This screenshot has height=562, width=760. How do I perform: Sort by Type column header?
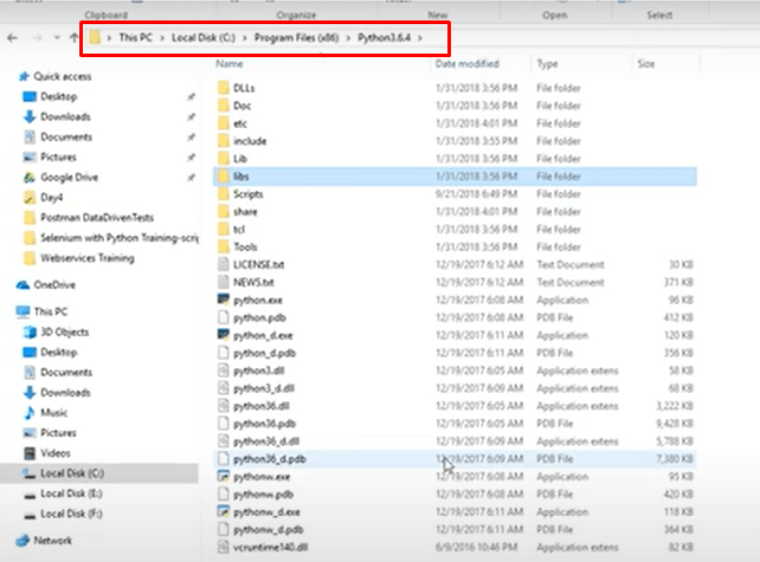(547, 64)
